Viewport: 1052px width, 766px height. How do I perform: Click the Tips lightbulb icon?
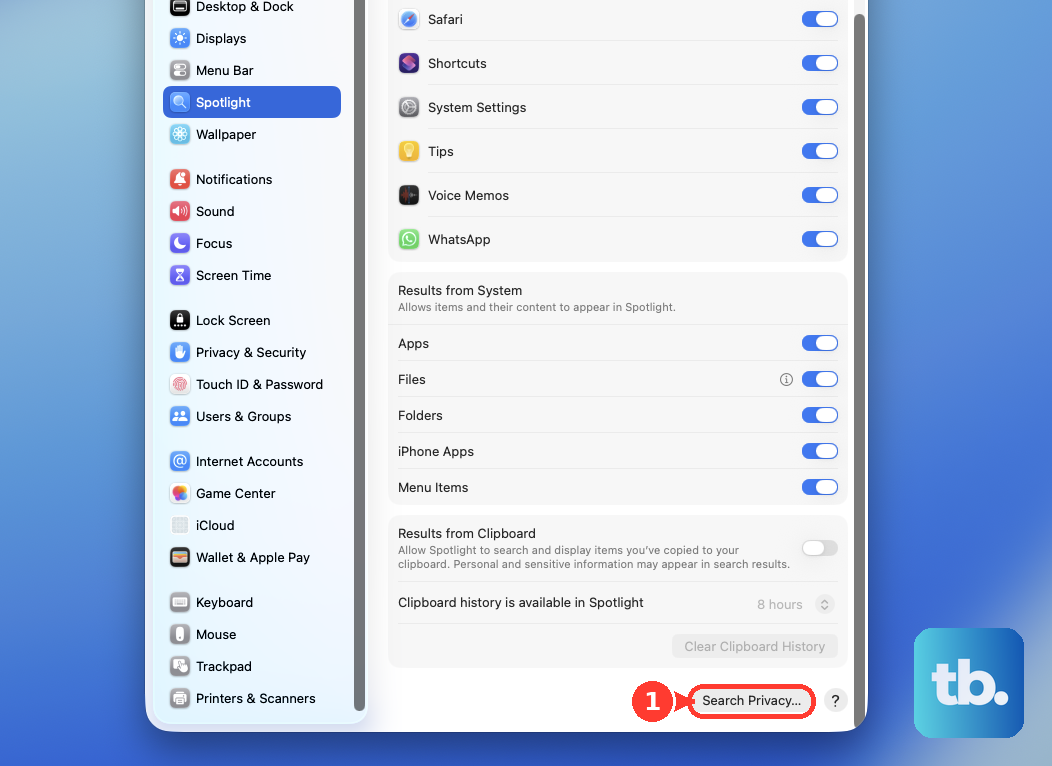409,152
